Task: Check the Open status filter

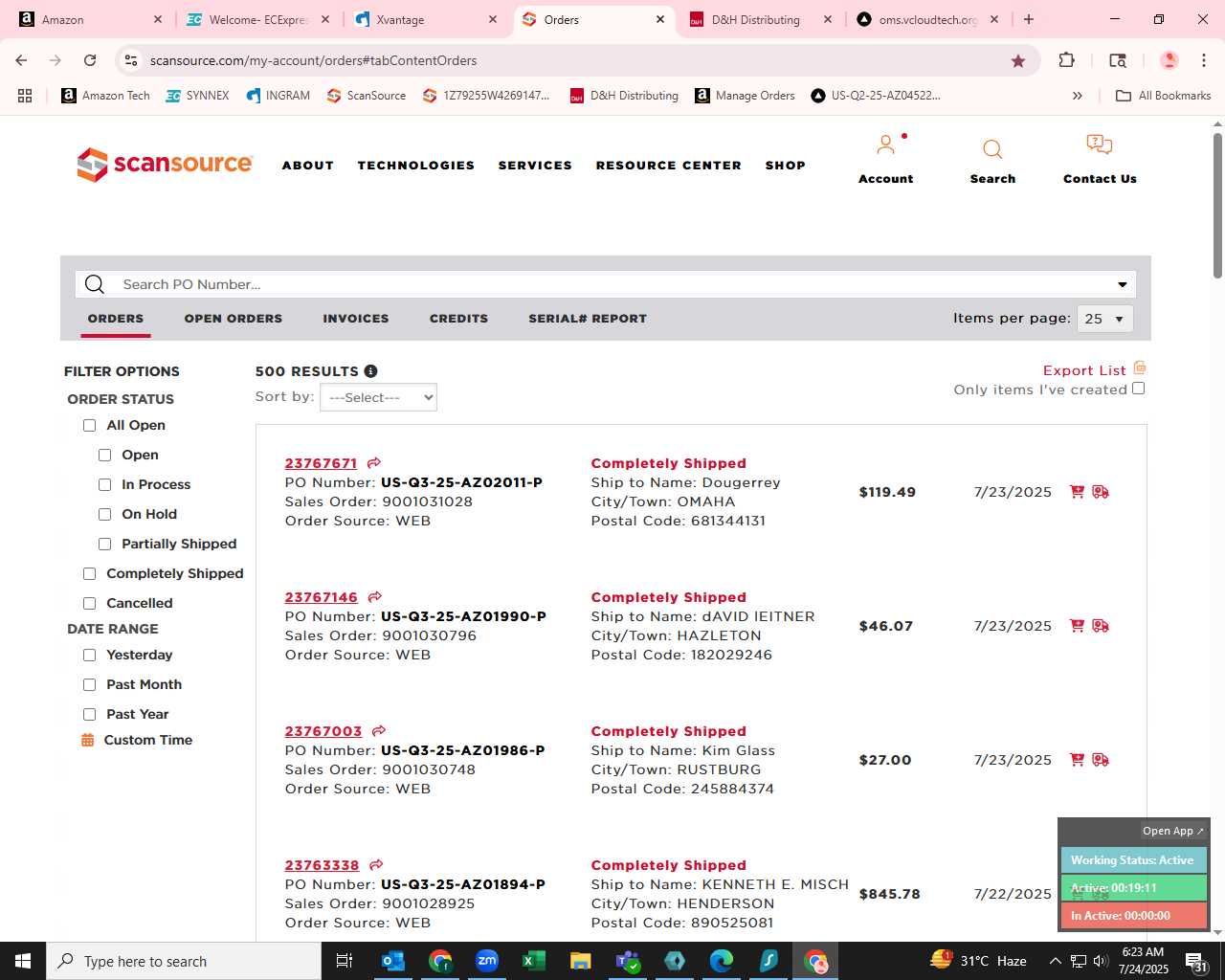Action: pyautogui.click(x=105, y=456)
